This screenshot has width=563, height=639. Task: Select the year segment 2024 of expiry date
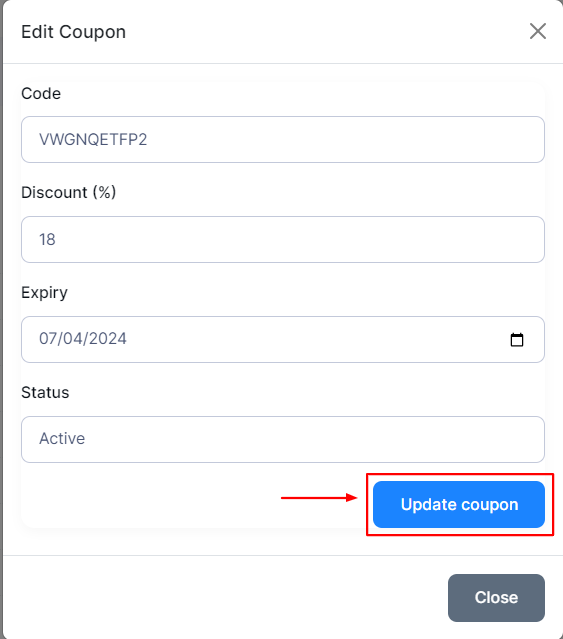108,339
